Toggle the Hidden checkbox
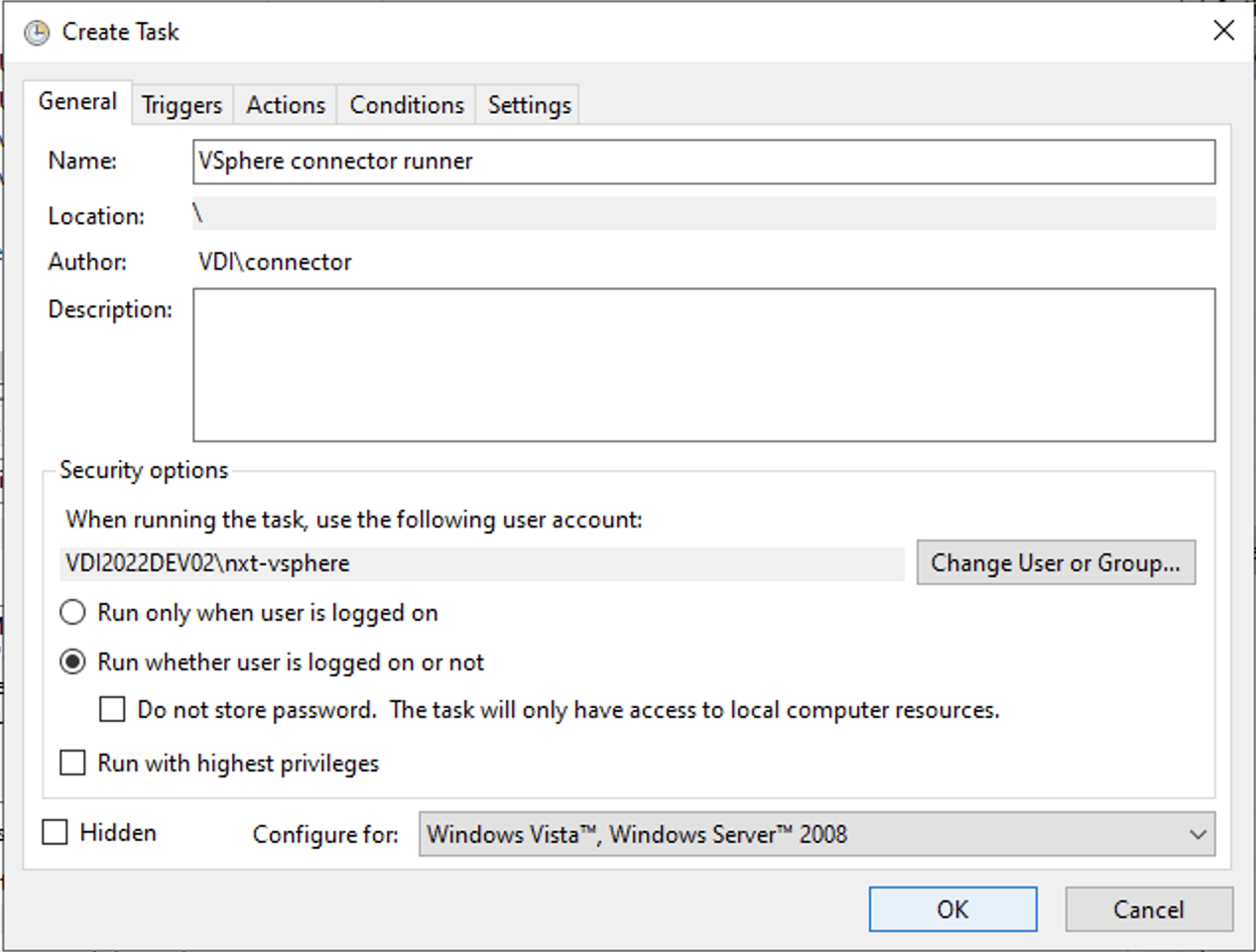 click(x=55, y=832)
